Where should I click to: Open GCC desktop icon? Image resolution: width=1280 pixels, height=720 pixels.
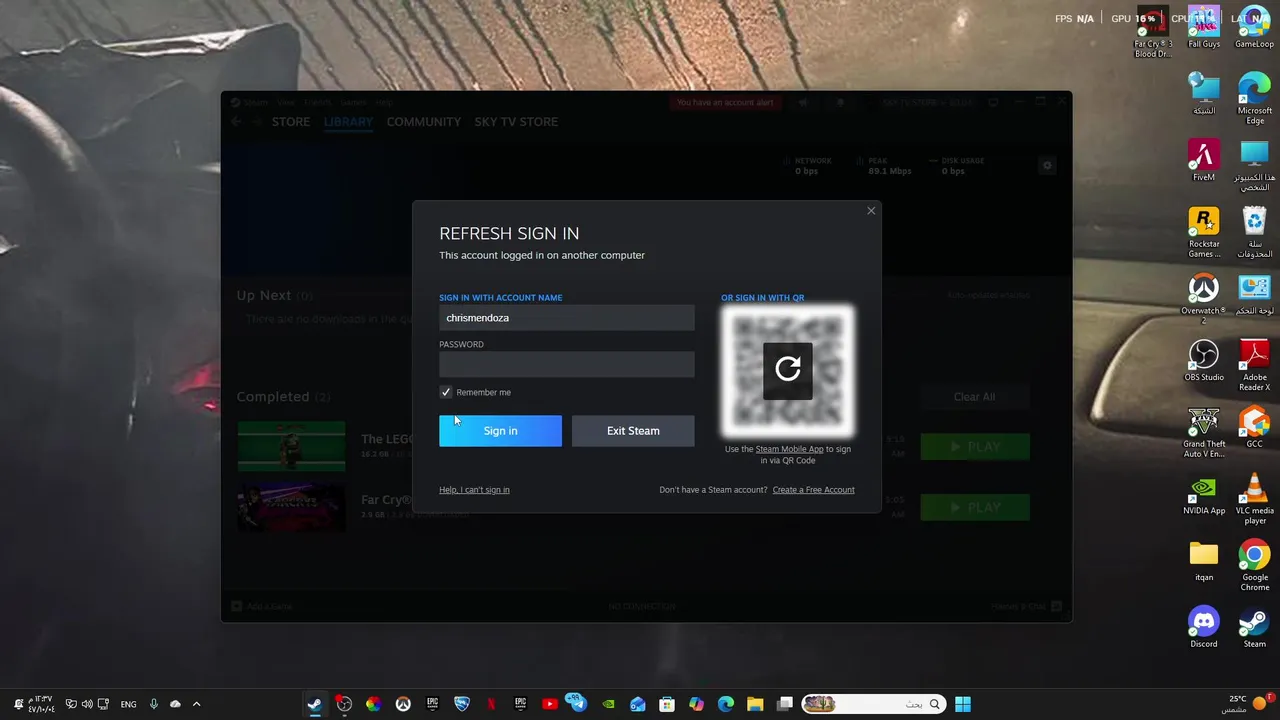click(x=1255, y=427)
